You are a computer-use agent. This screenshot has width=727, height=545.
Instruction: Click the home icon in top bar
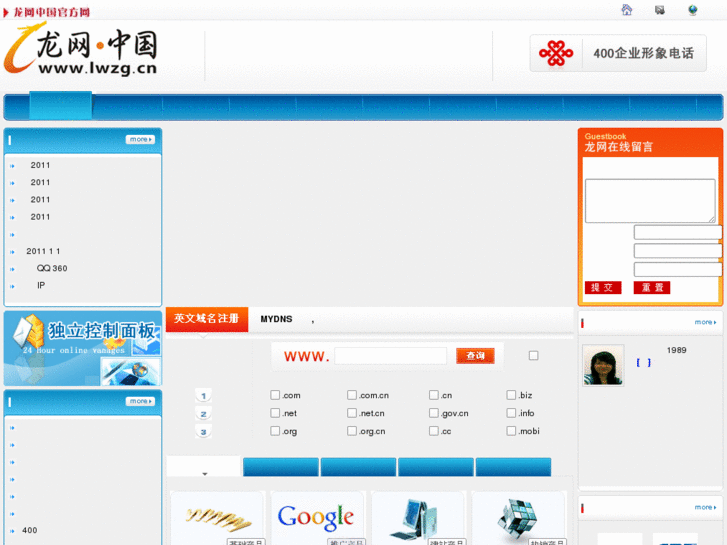point(627,10)
